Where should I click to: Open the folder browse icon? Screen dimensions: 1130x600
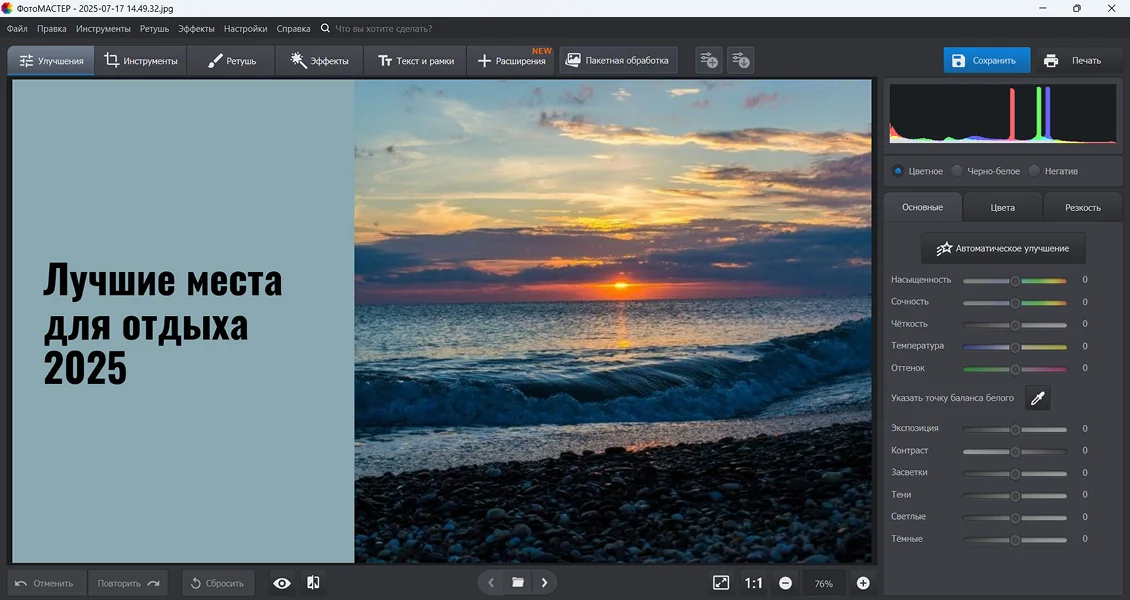[x=518, y=583]
